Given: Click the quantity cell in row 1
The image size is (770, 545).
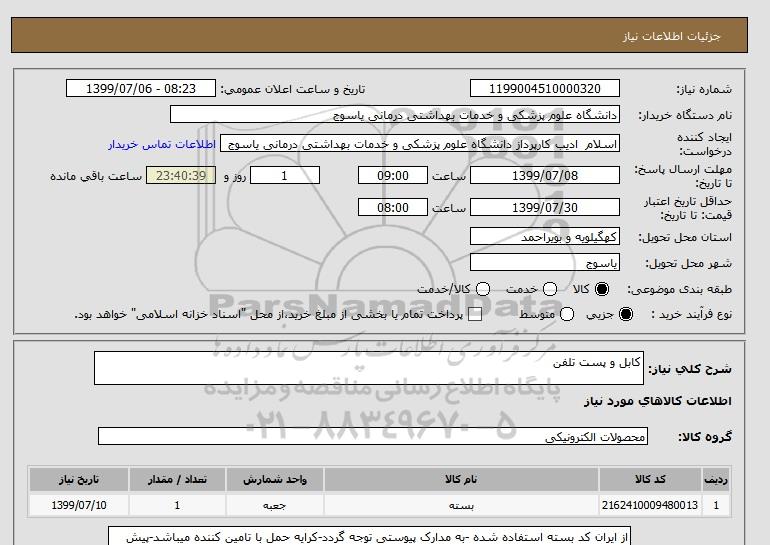Looking at the screenshot, I should (177, 505).
